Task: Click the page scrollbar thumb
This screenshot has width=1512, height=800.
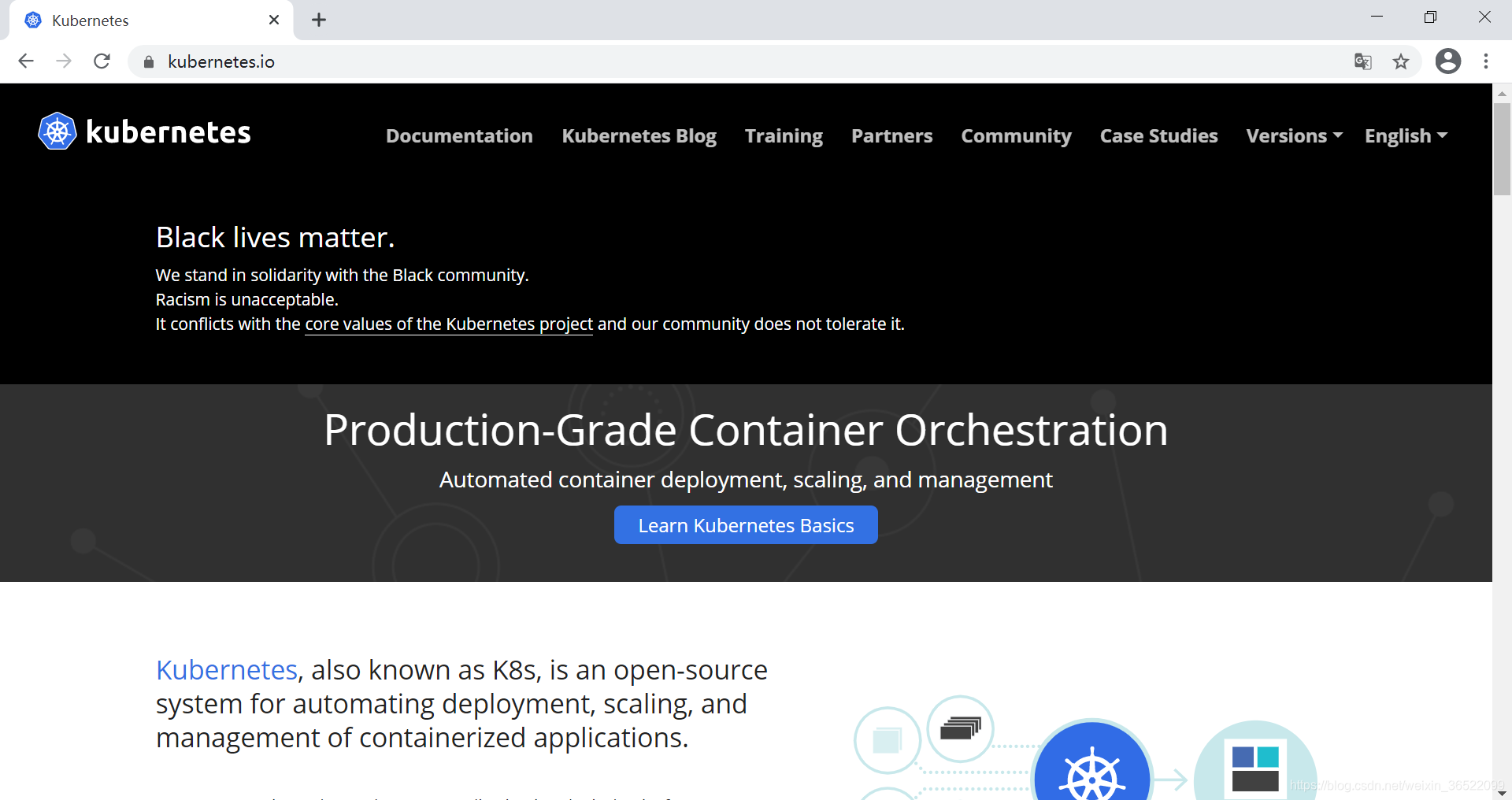Action: (x=1502, y=148)
